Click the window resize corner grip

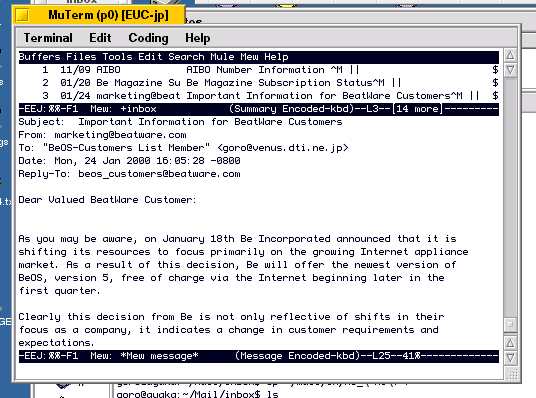tap(512, 373)
